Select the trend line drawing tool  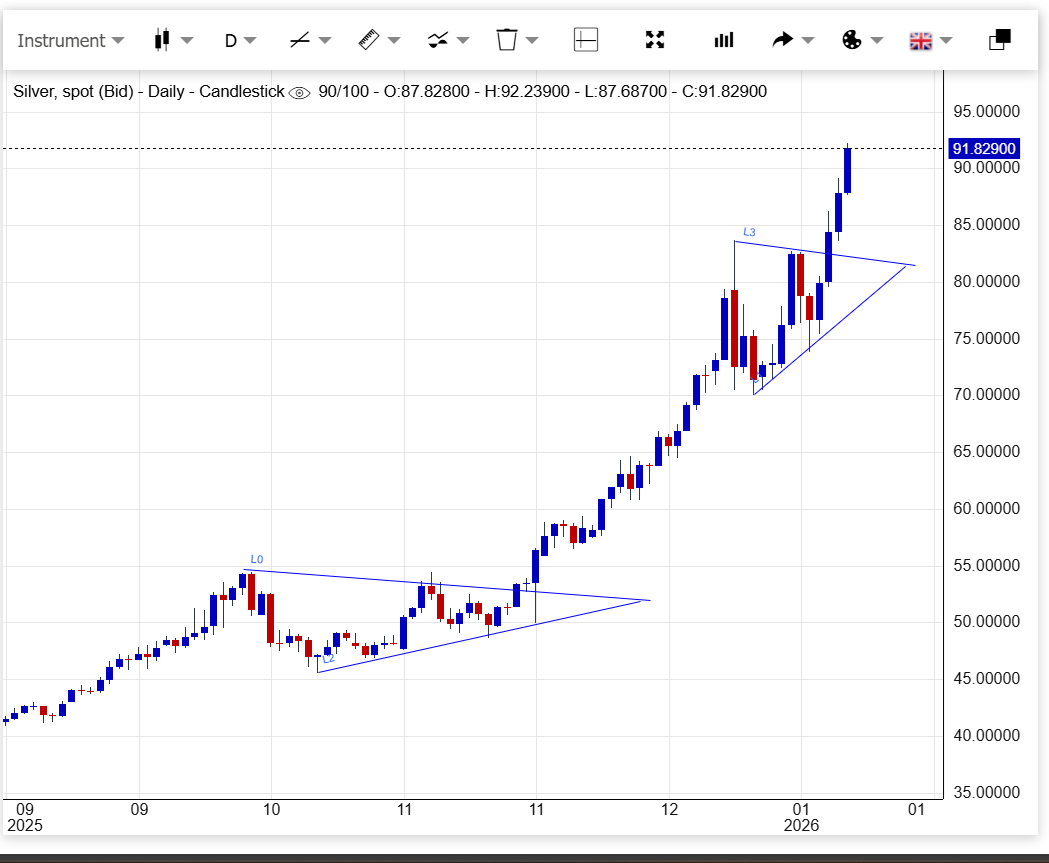coord(299,40)
